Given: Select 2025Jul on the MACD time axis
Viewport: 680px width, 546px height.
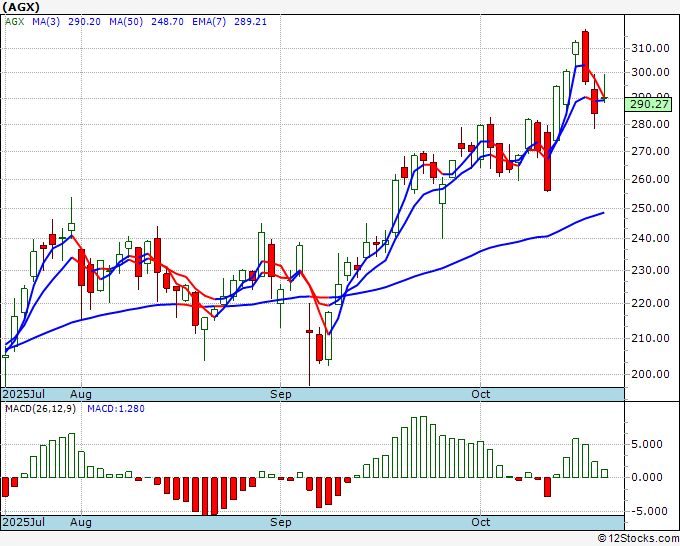Looking at the screenshot, I should 24,522.
